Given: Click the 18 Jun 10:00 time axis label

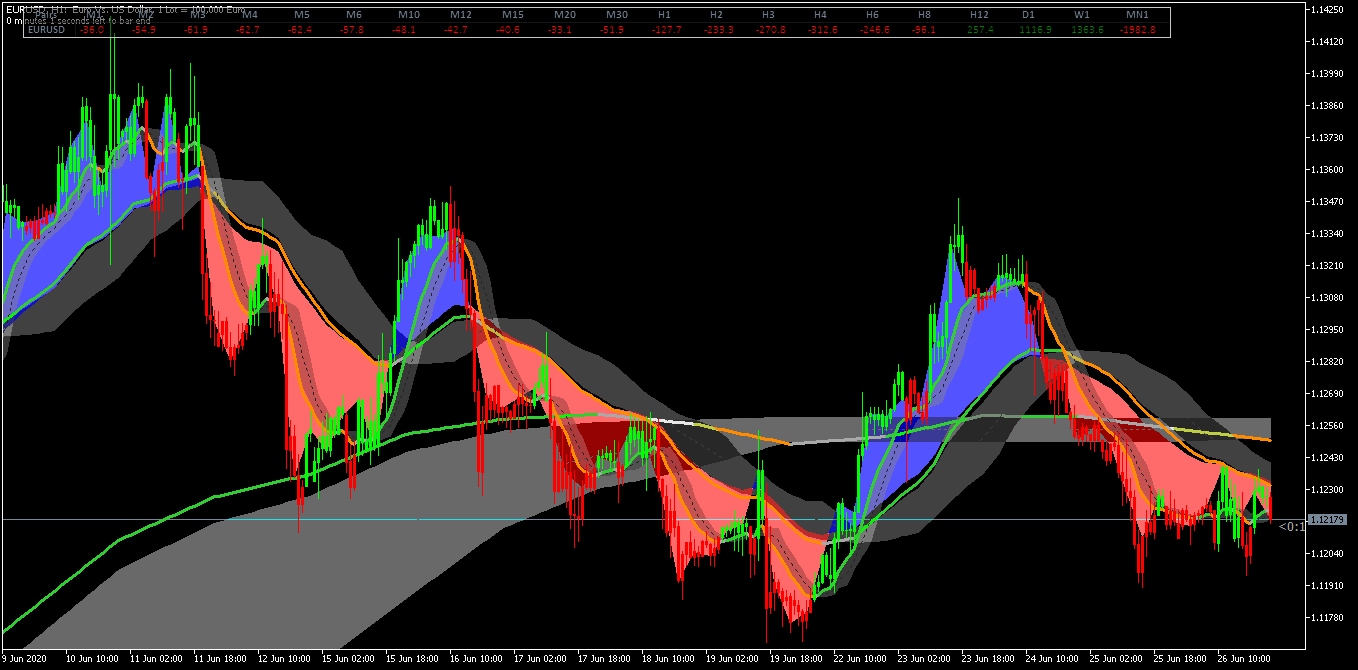Looking at the screenshot, I should 670,660.
